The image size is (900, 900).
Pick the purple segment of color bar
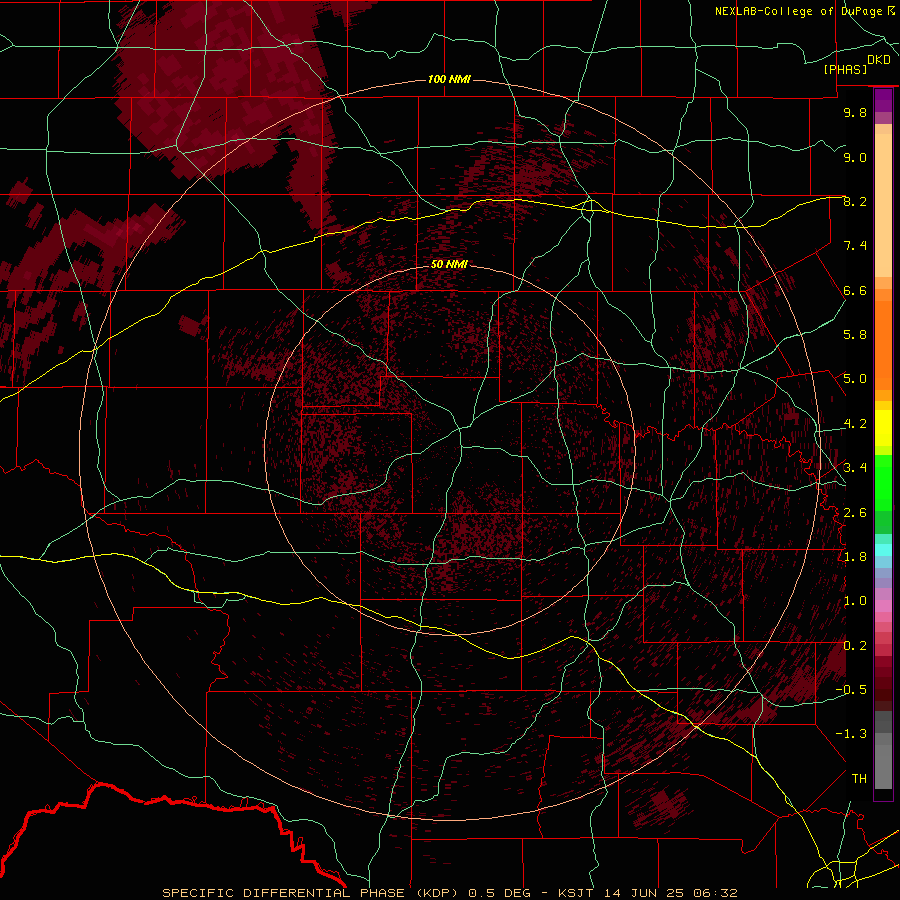[x=883, y=100]
